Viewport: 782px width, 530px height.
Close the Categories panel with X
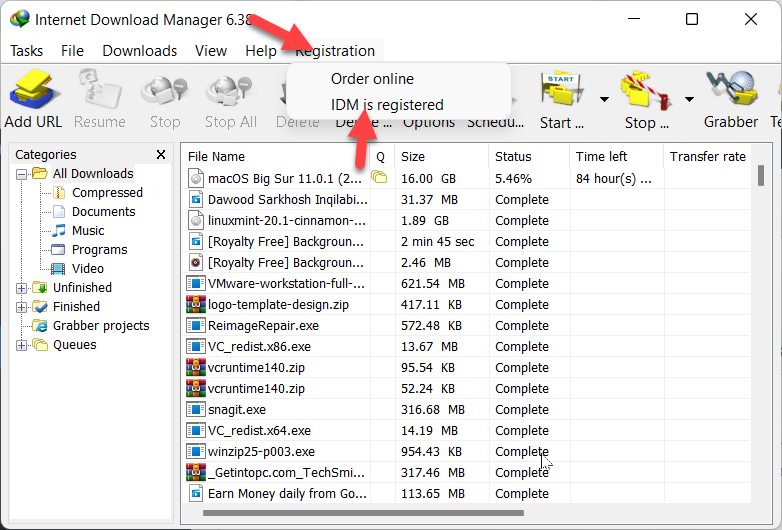pos(161,155)
